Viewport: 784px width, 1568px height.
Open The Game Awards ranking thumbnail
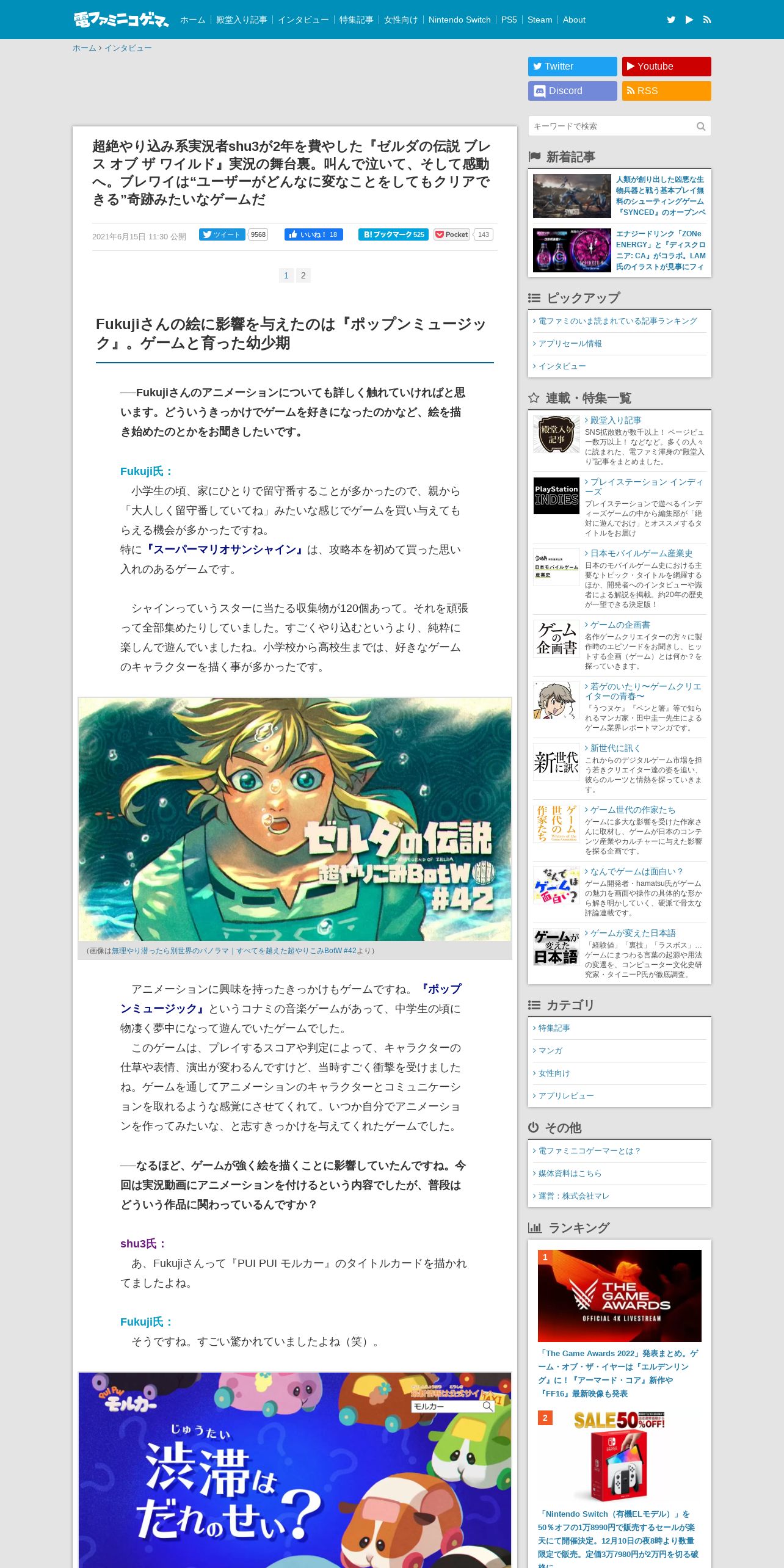[620, 1296]
